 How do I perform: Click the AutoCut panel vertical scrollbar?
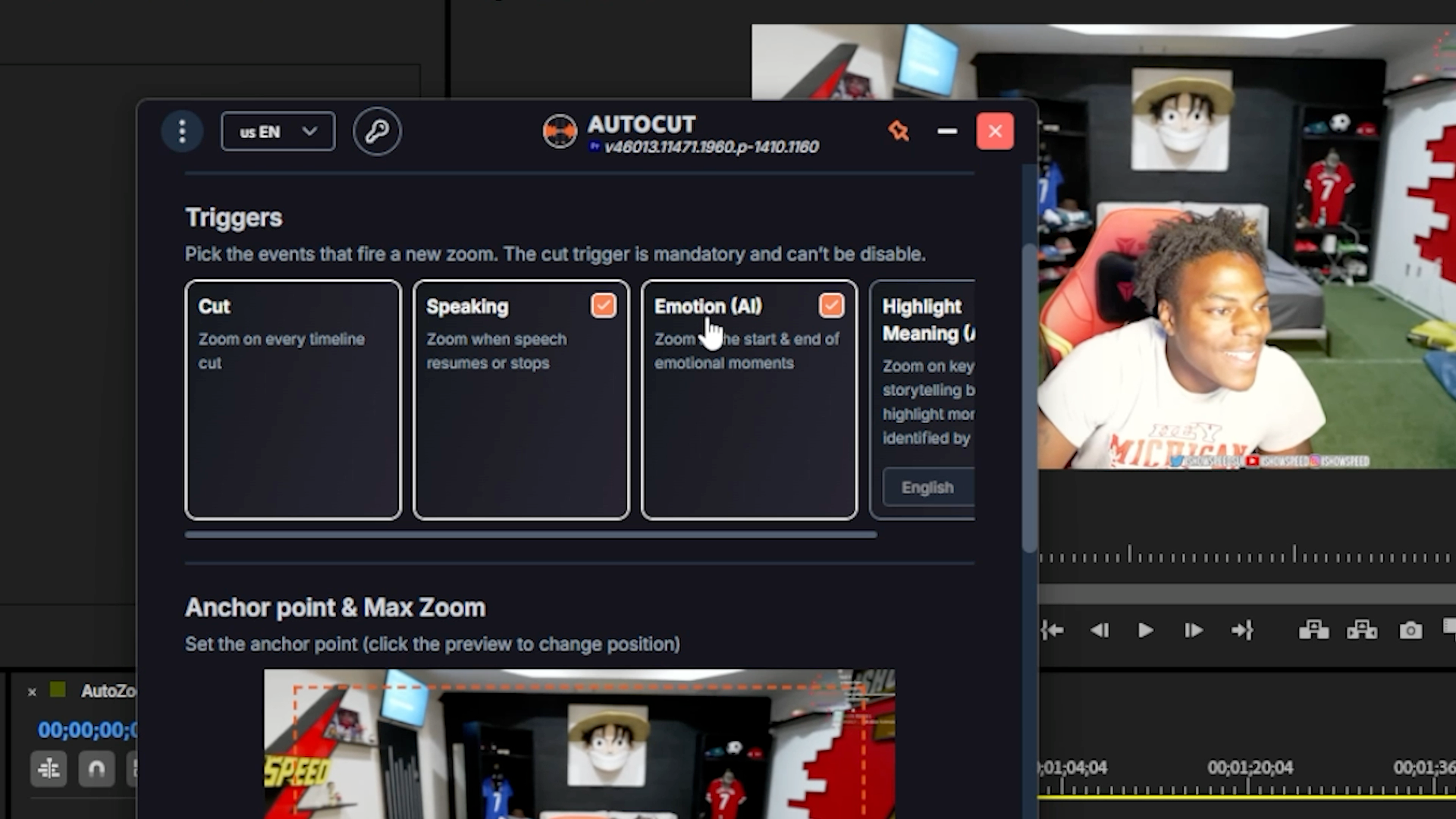[x=1029, y=398]
